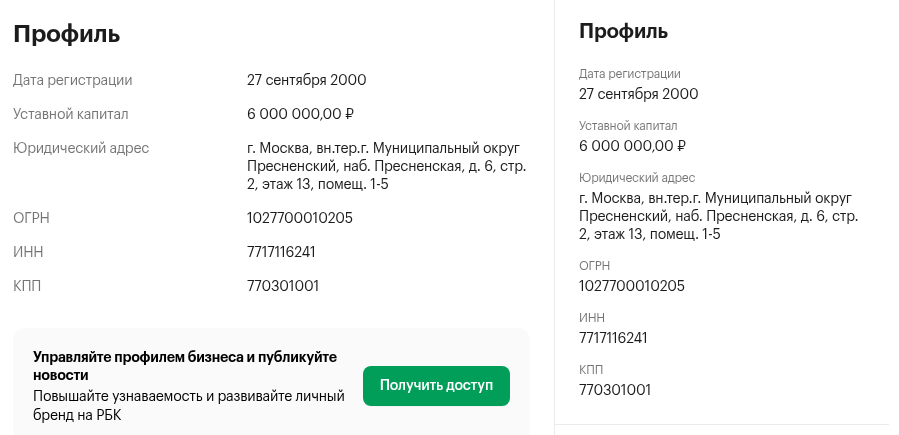The width and height of the screenshot is (899, 435).
Task: Click the larger "Профиль" heading in the main table
Action: [x=66, y=33]
